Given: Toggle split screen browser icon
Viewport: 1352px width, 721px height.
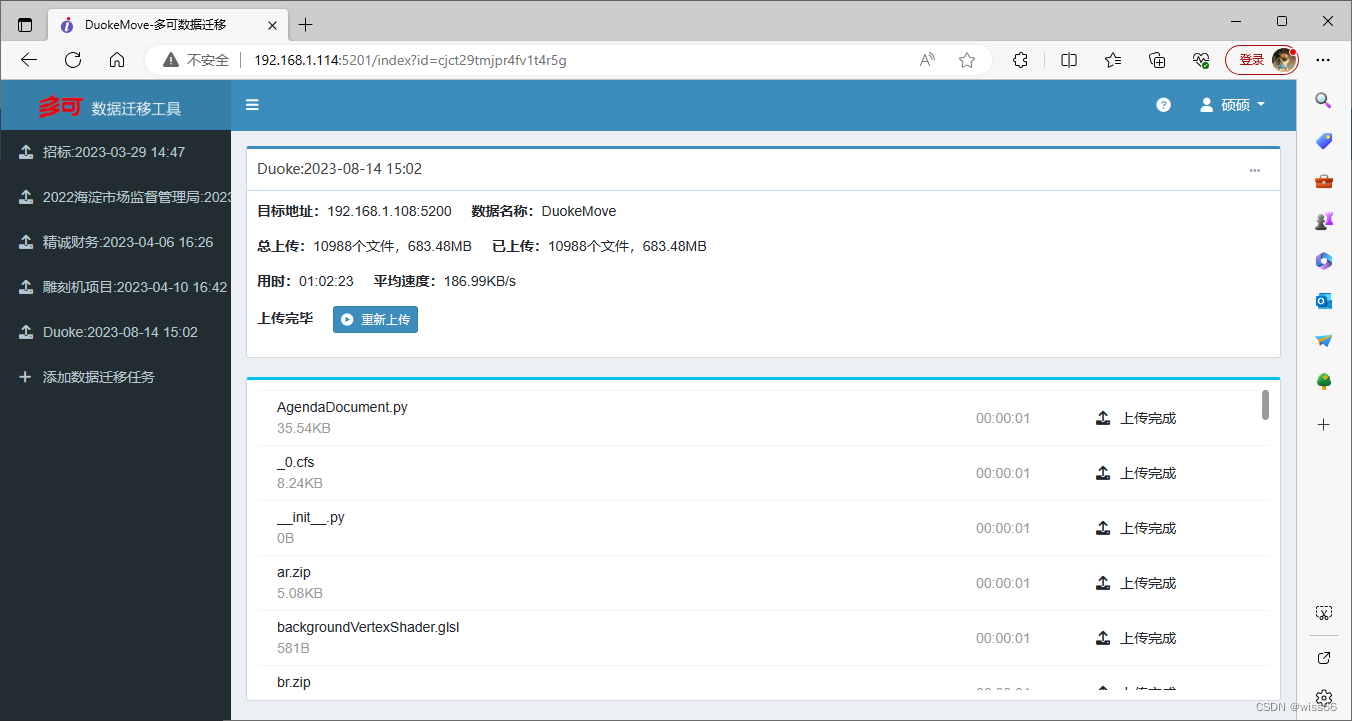Looking at the screenshot, I should point(1069,60).
